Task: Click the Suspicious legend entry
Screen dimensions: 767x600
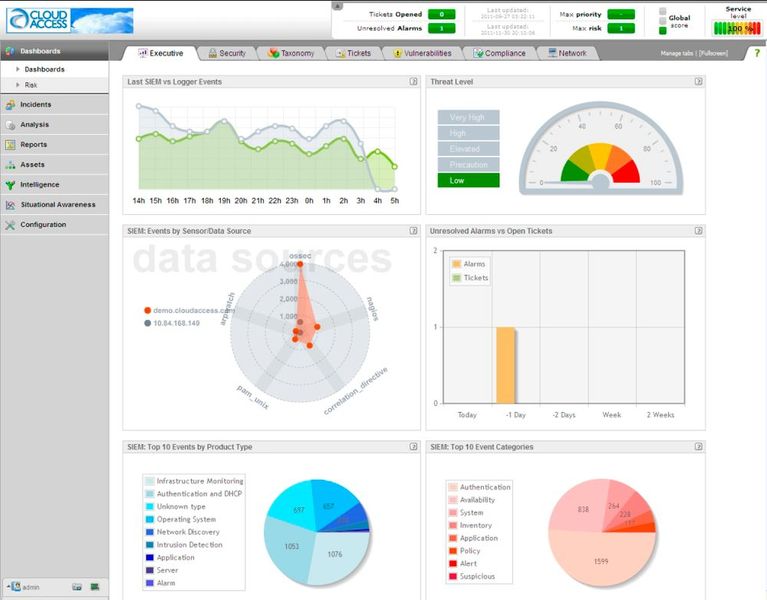Action: pos(472,577)
